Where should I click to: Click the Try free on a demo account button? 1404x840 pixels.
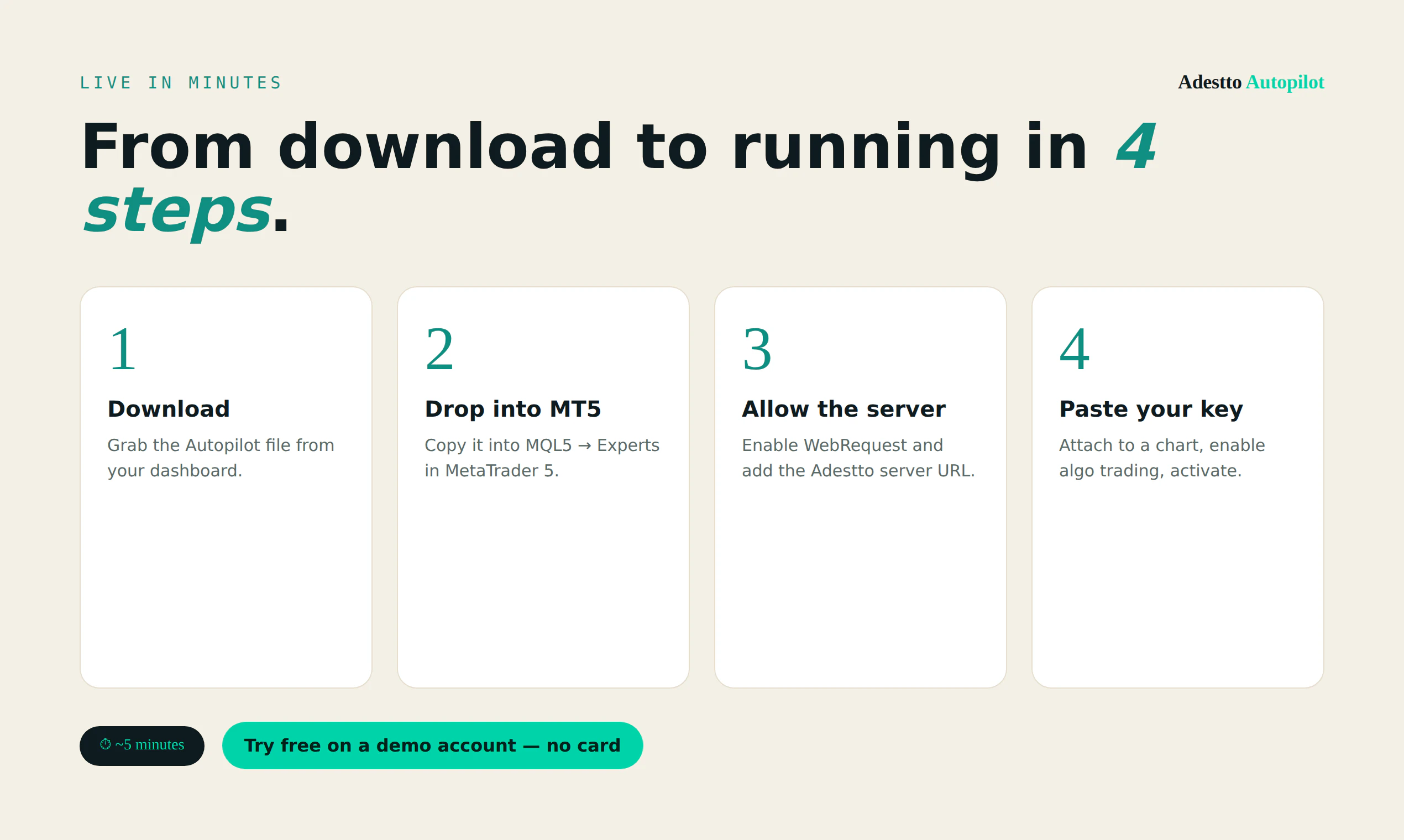pos(432,746)
